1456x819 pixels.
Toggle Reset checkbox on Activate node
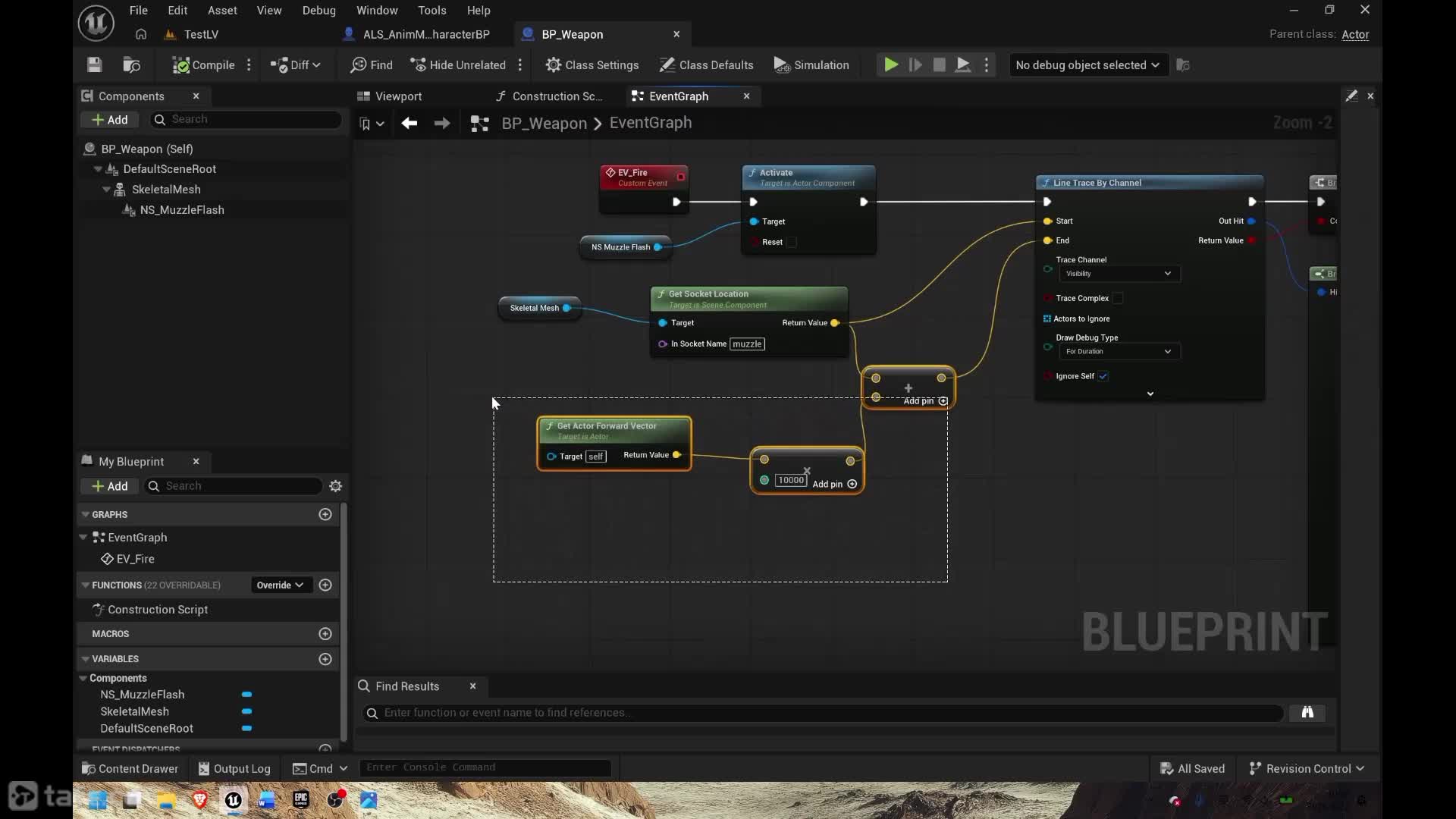(792, 242)
